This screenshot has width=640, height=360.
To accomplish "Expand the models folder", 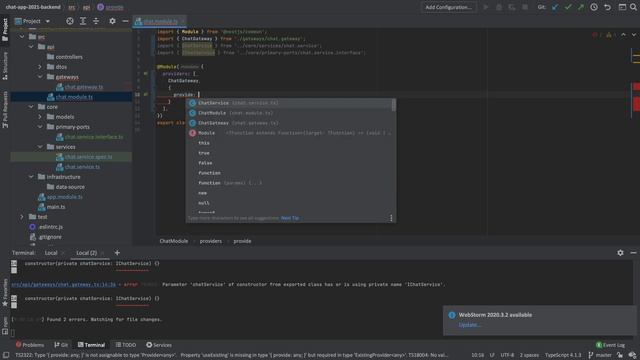I will click(40, 117).
